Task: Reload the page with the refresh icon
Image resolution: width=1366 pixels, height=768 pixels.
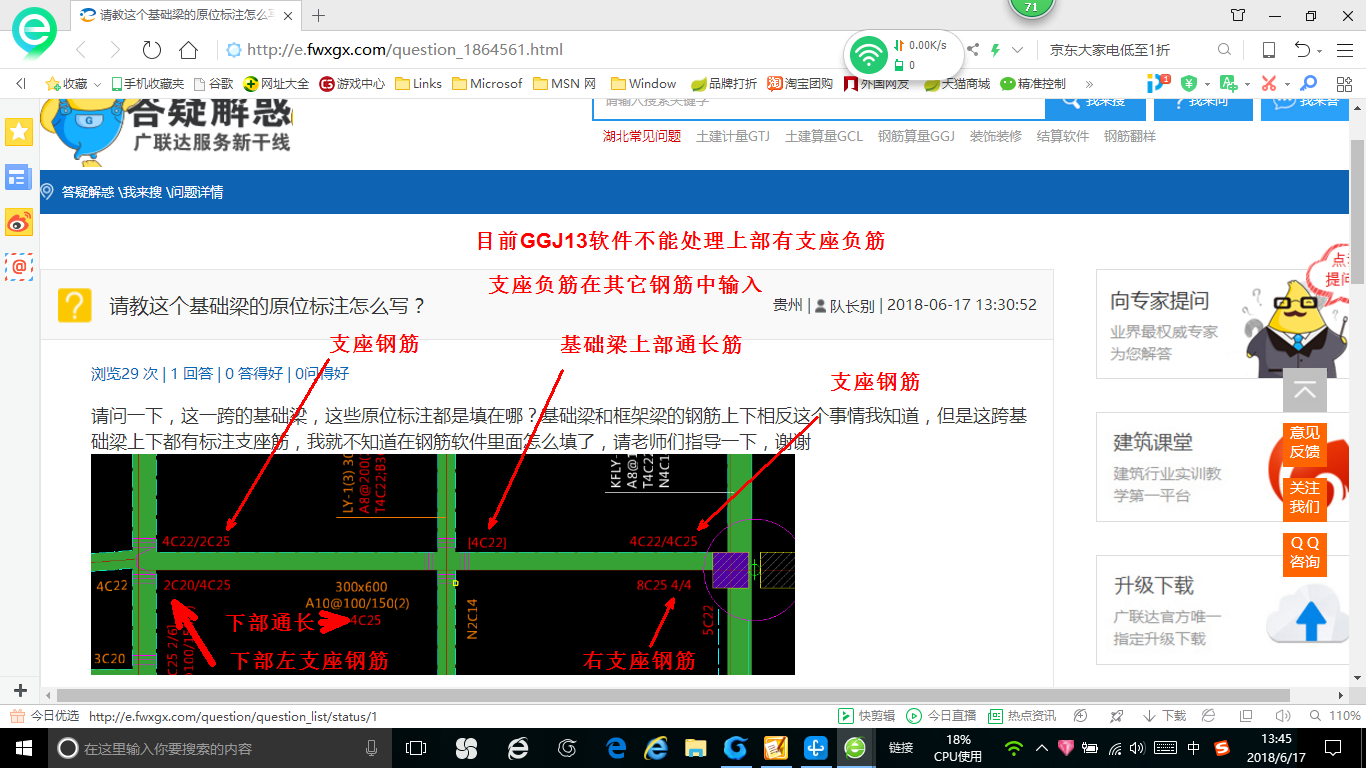Action: point(152,50)
